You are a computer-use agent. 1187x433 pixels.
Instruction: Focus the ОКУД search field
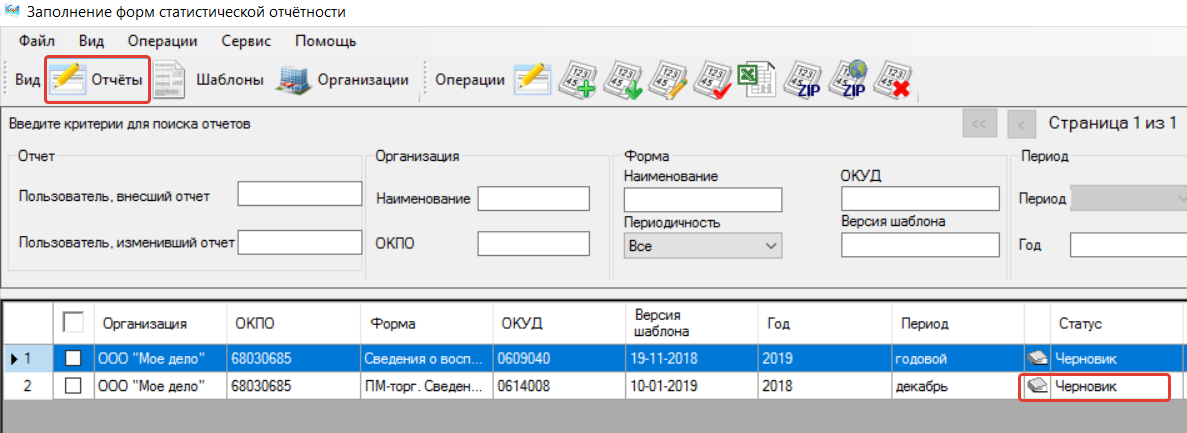(x=921, y=198)
